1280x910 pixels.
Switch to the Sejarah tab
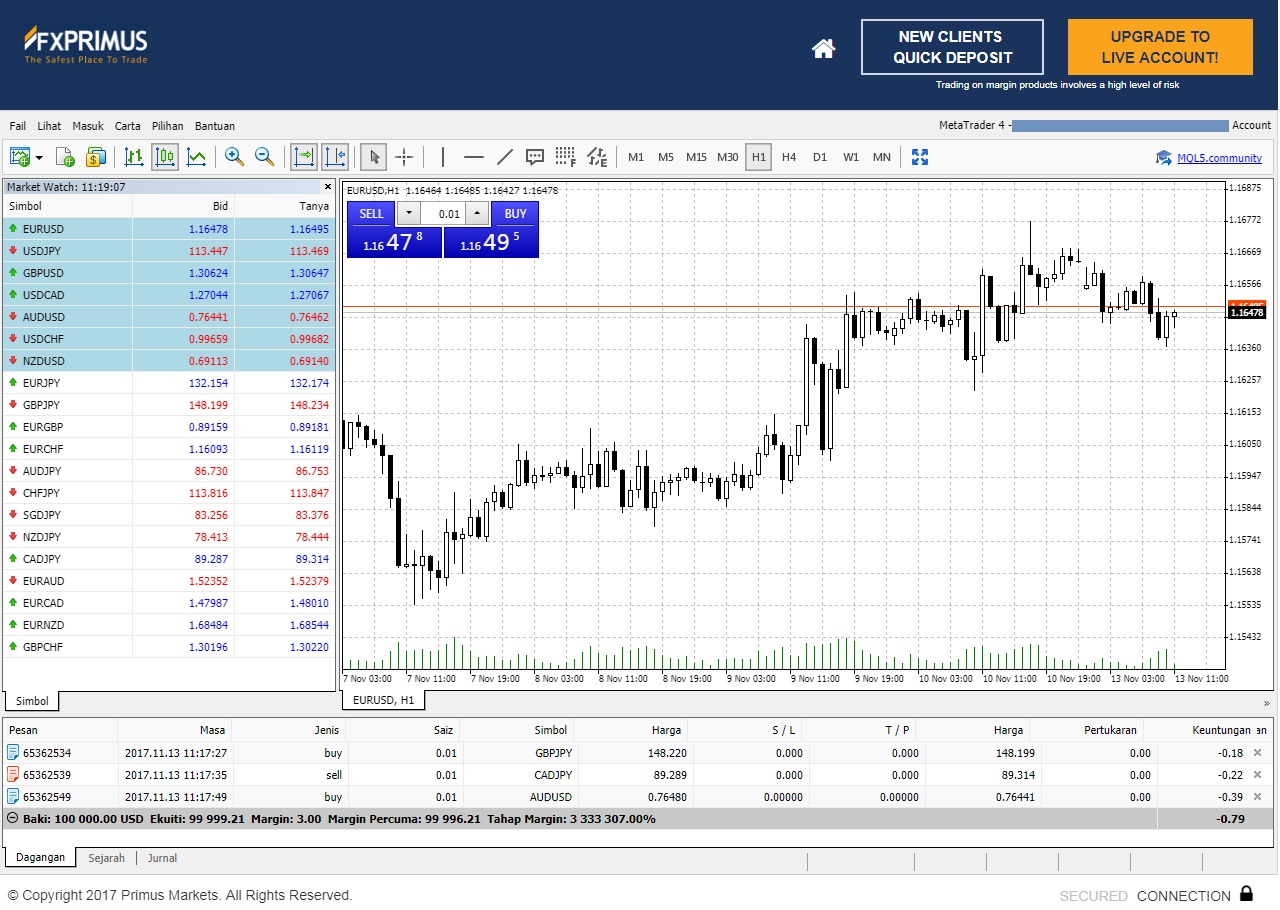(x=107, y=857)
